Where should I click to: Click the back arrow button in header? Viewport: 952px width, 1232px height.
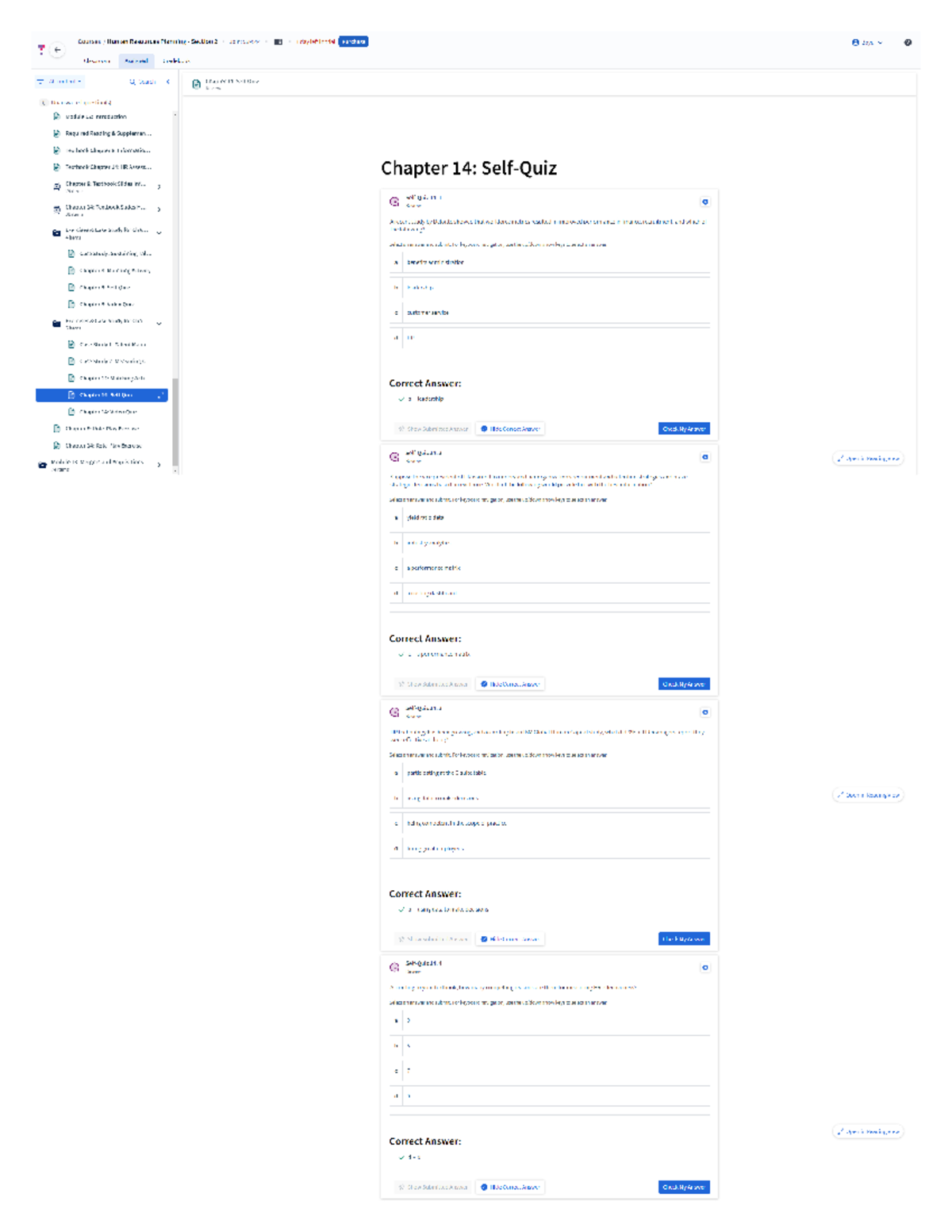click(57, 50)
